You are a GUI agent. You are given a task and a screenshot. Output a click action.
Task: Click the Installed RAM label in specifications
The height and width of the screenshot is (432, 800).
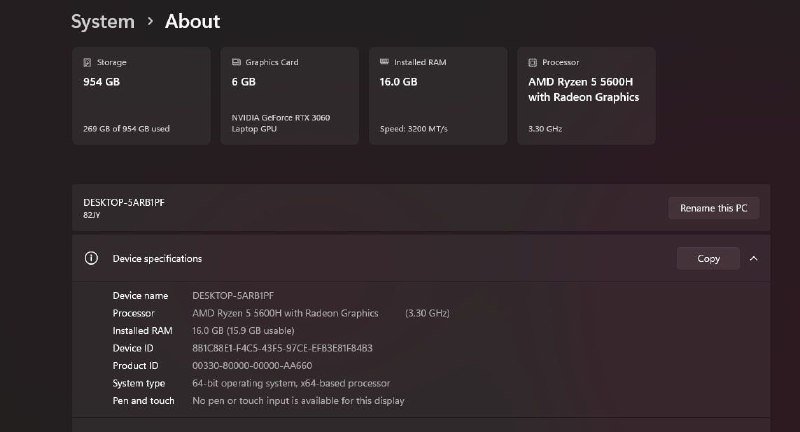142,331
